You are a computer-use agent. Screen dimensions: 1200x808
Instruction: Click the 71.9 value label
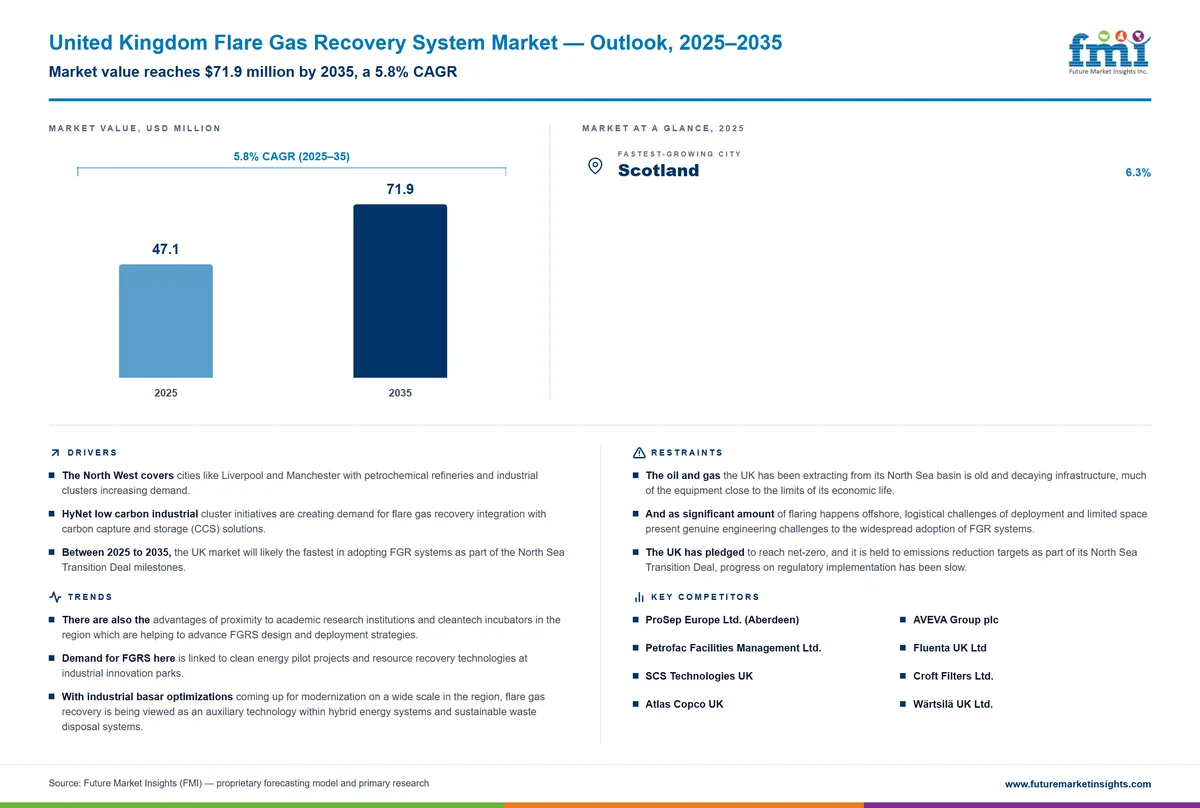coord(400,189)
